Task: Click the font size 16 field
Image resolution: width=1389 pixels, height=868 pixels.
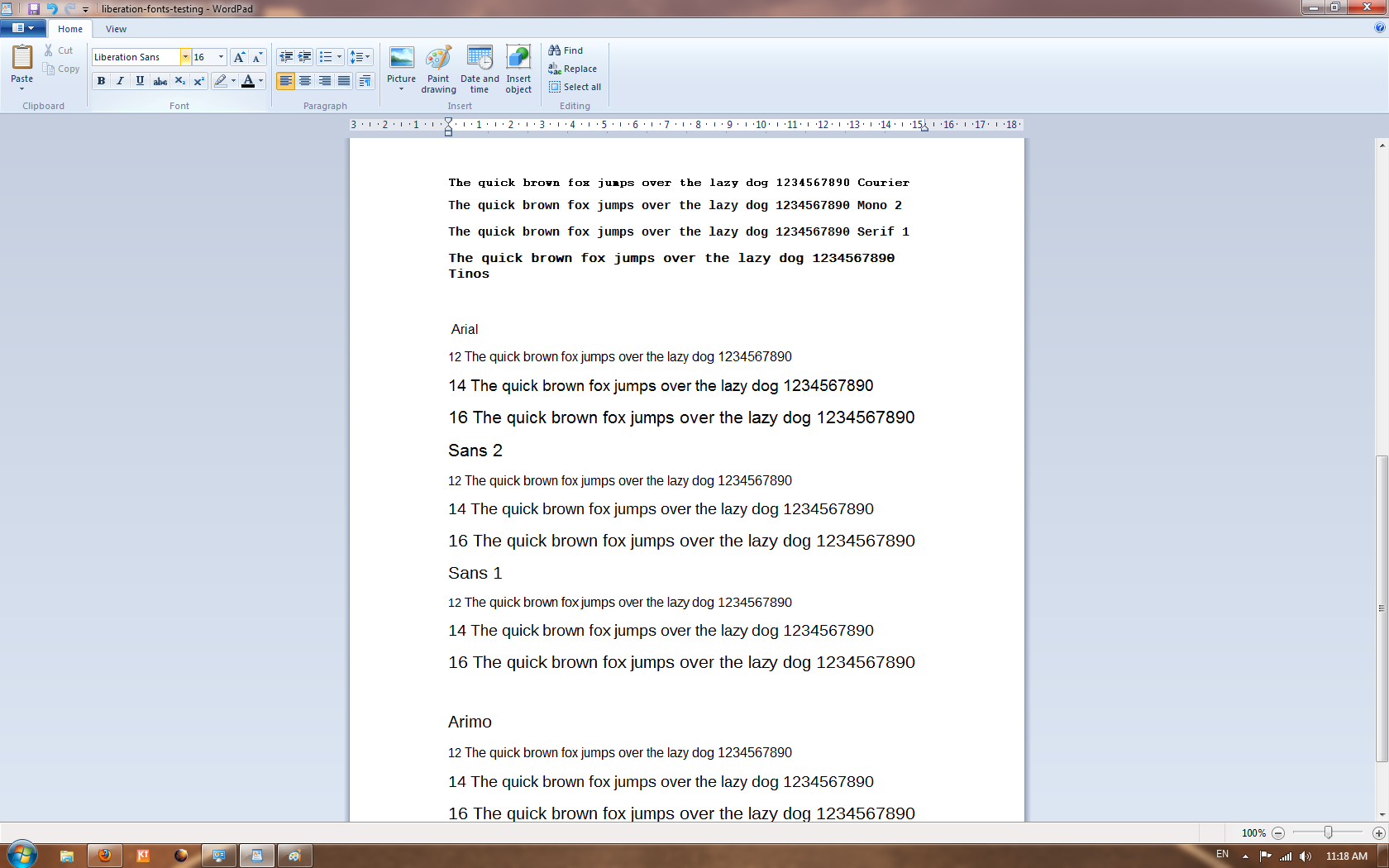Action: click(203, 57)
